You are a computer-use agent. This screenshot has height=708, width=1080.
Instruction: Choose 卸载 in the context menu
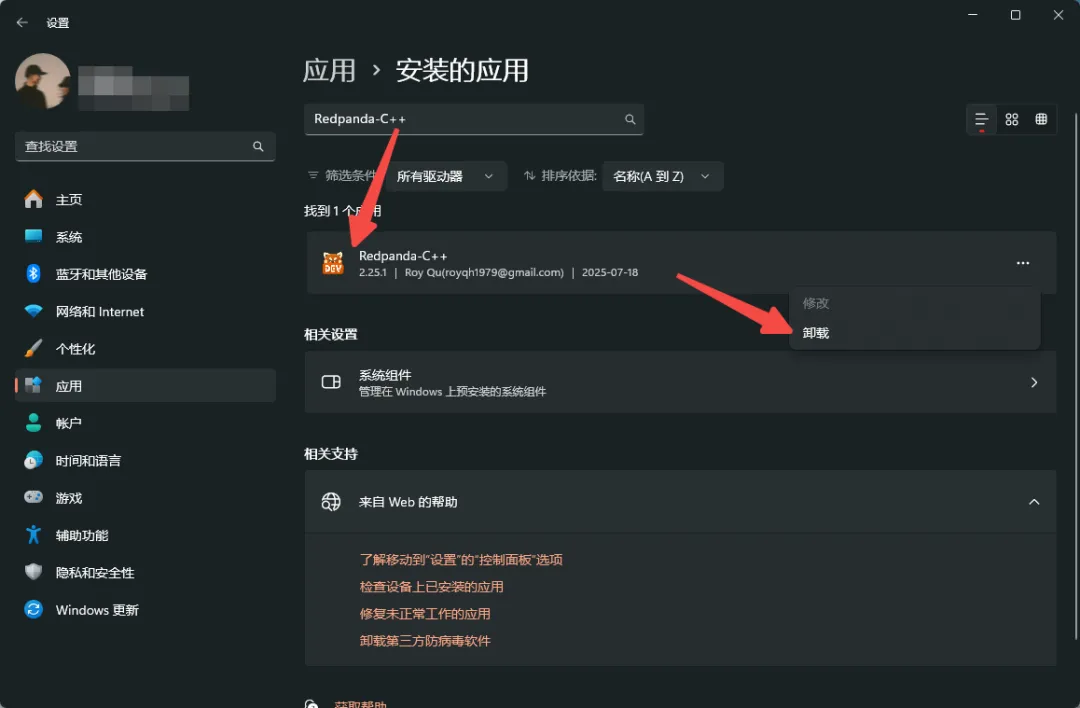point(915,333)
